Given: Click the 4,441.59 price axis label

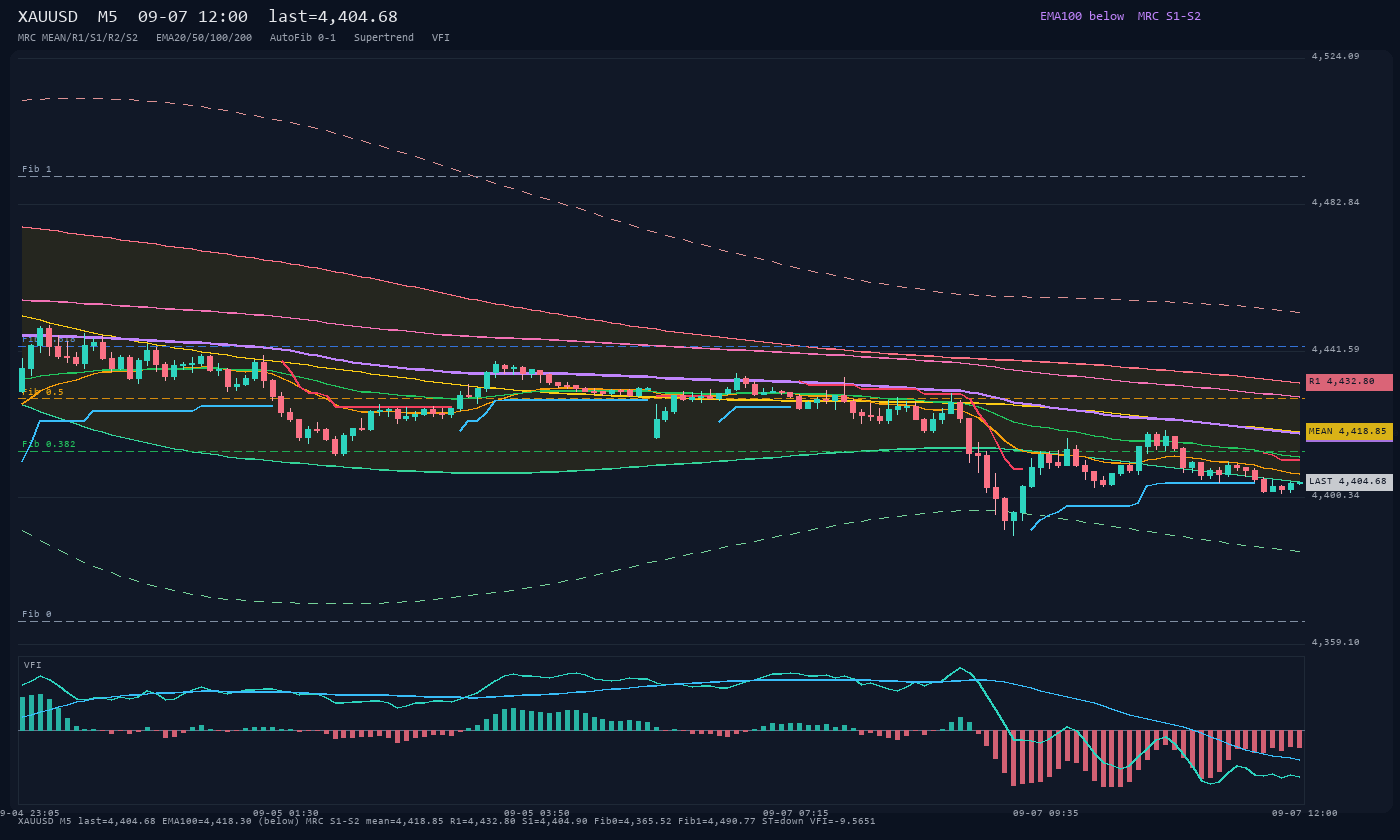Looking at the screenshot, I should coord(1336,349).
